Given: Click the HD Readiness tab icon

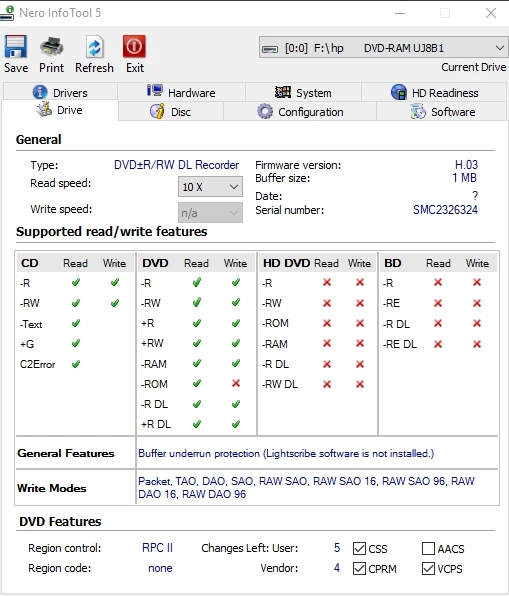Looking at the screenshot, I should [399, 92].
